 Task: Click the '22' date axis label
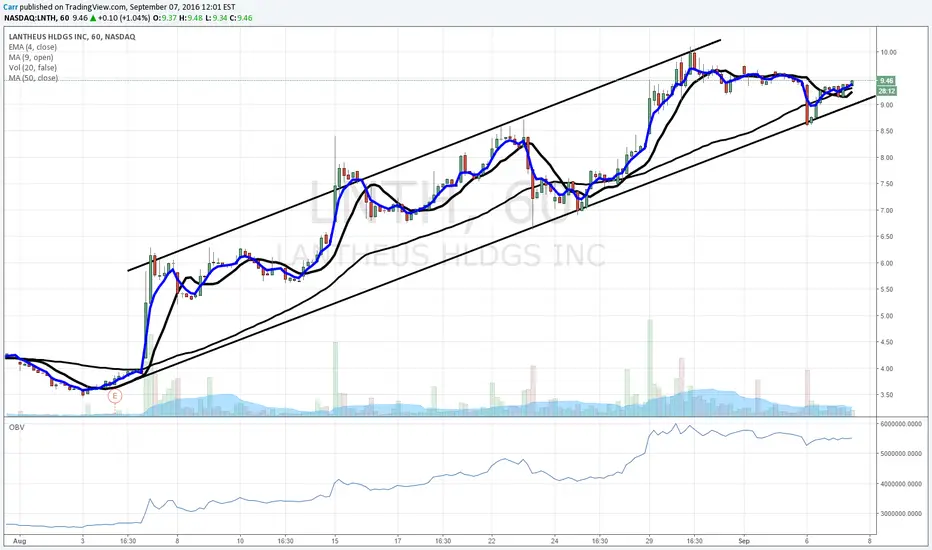[492, 541]
